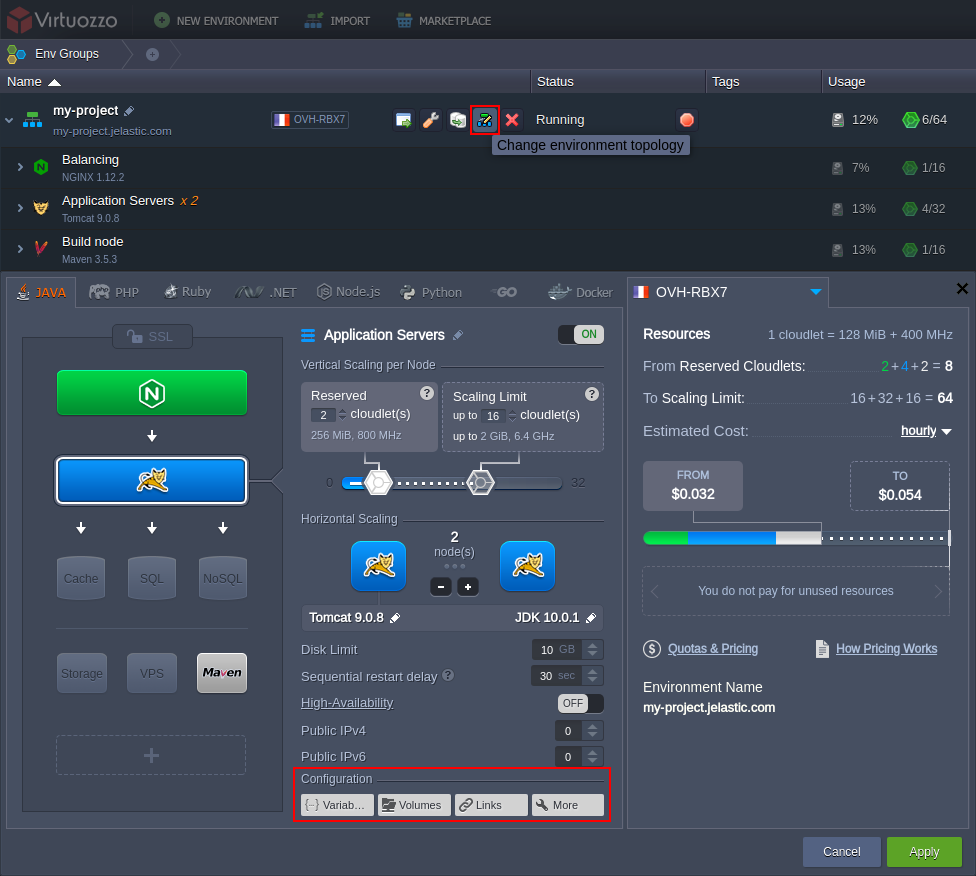Switch to the Python tab
This screenshot has width=976, height=876.
(x=431, y=292)
